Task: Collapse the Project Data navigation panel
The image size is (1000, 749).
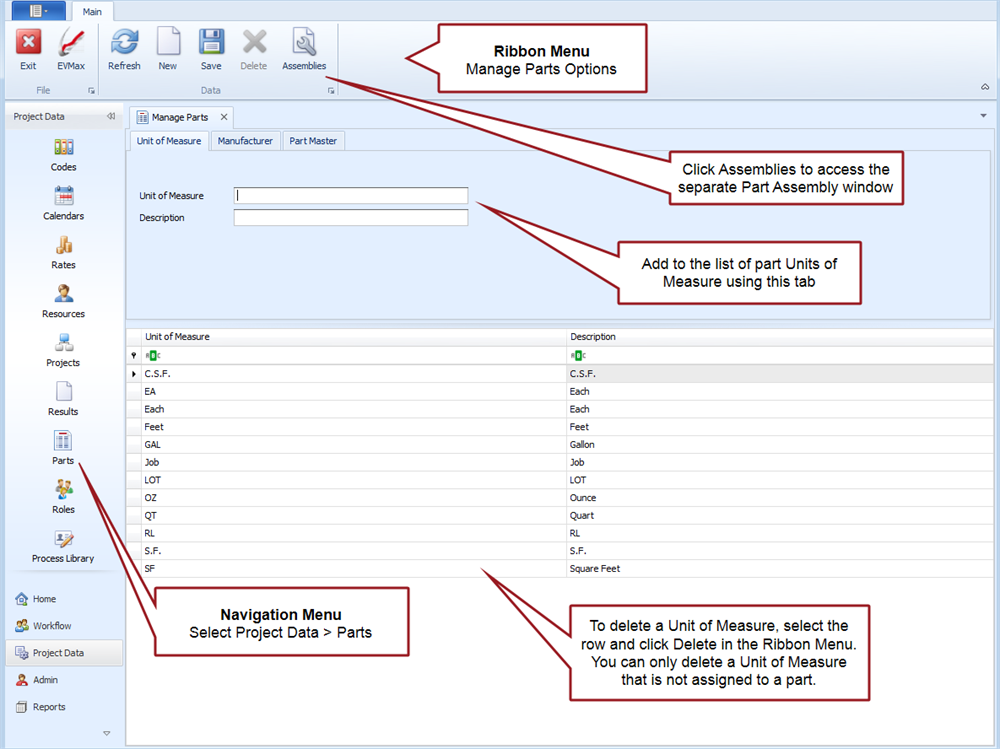Action: click(x=111, y=117)
